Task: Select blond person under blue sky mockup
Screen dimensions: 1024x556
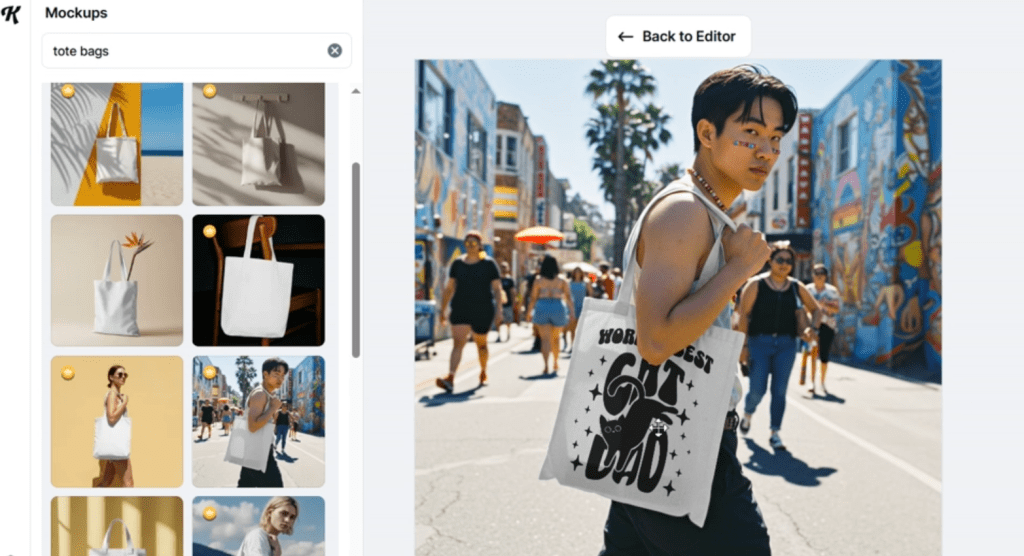Action: (258, 526)
